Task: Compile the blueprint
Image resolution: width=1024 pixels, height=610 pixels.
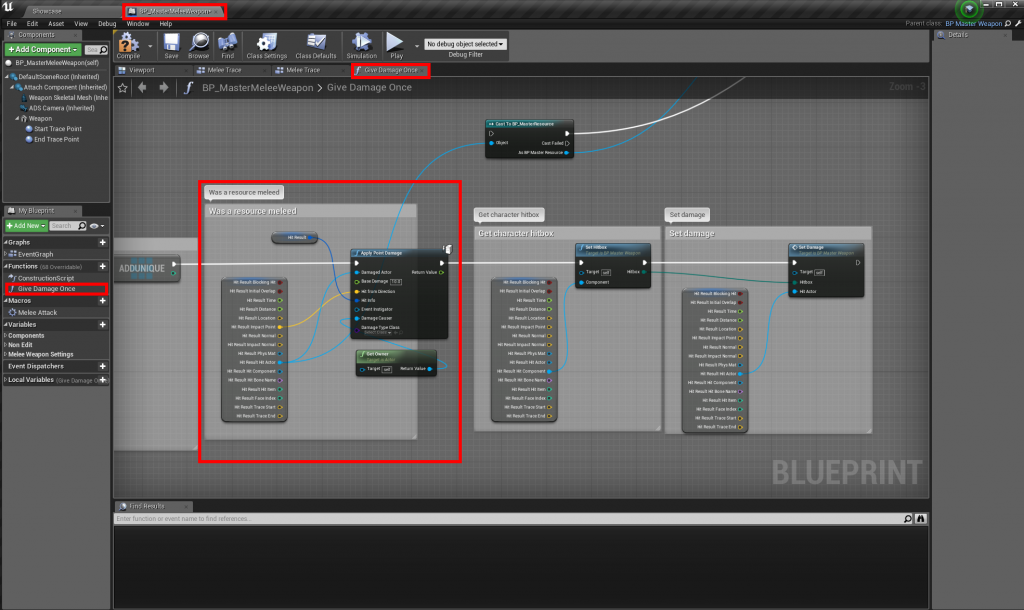Action: click(128, 46)
